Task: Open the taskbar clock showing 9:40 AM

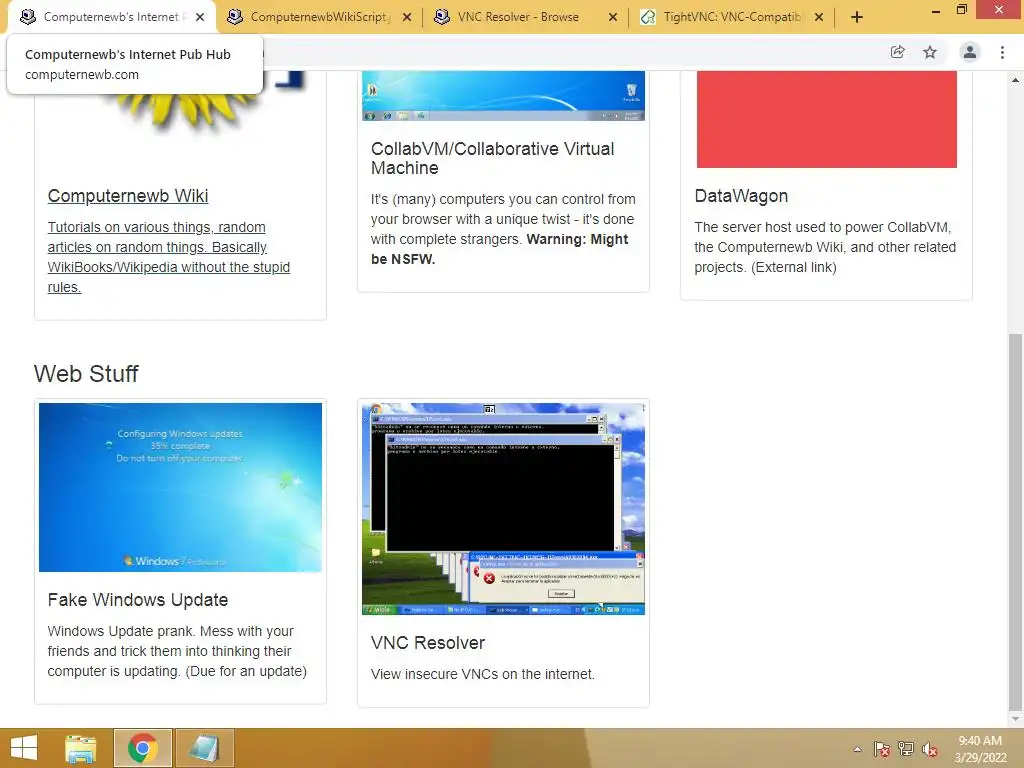Action: (x=980, y=749)
